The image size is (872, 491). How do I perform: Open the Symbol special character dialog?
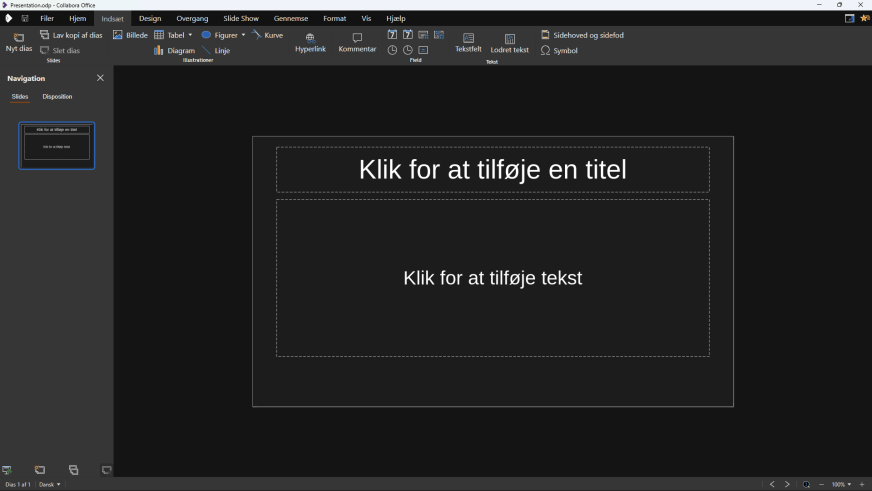559,50
